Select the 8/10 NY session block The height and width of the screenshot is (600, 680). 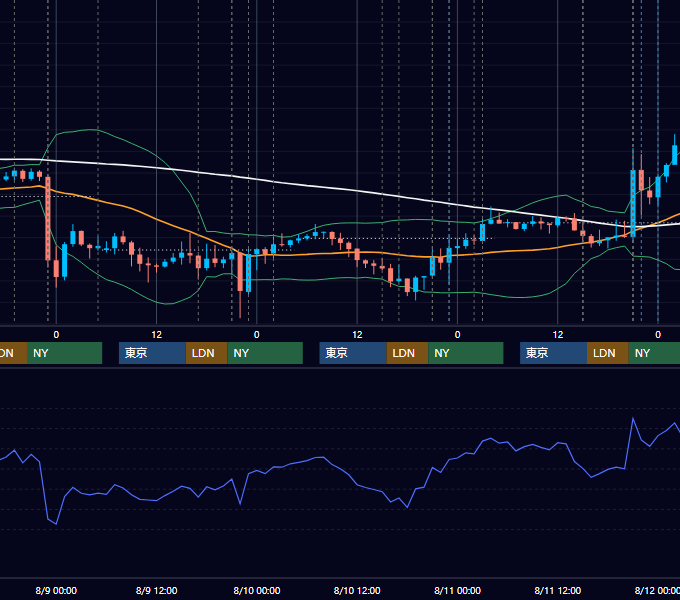click(466, 353)
